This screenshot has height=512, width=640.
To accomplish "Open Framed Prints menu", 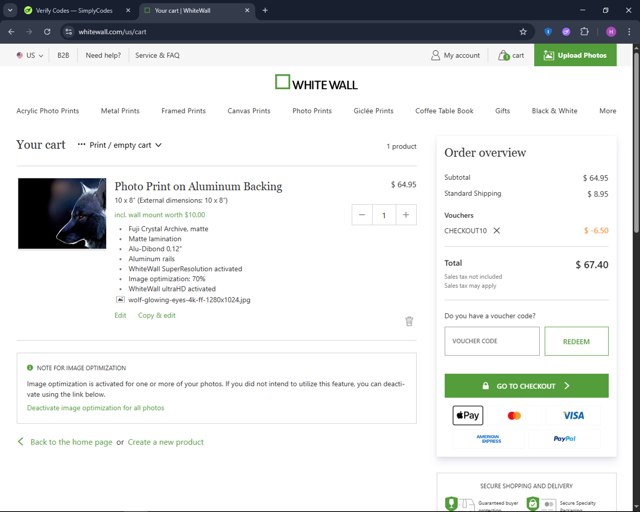I will pos(183,111).
